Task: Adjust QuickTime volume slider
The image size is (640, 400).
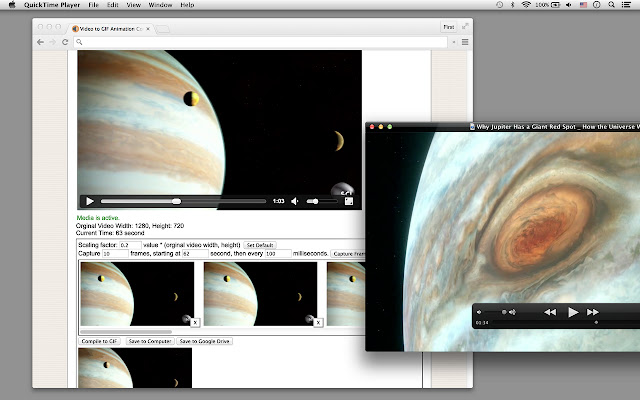Action: 495,312
